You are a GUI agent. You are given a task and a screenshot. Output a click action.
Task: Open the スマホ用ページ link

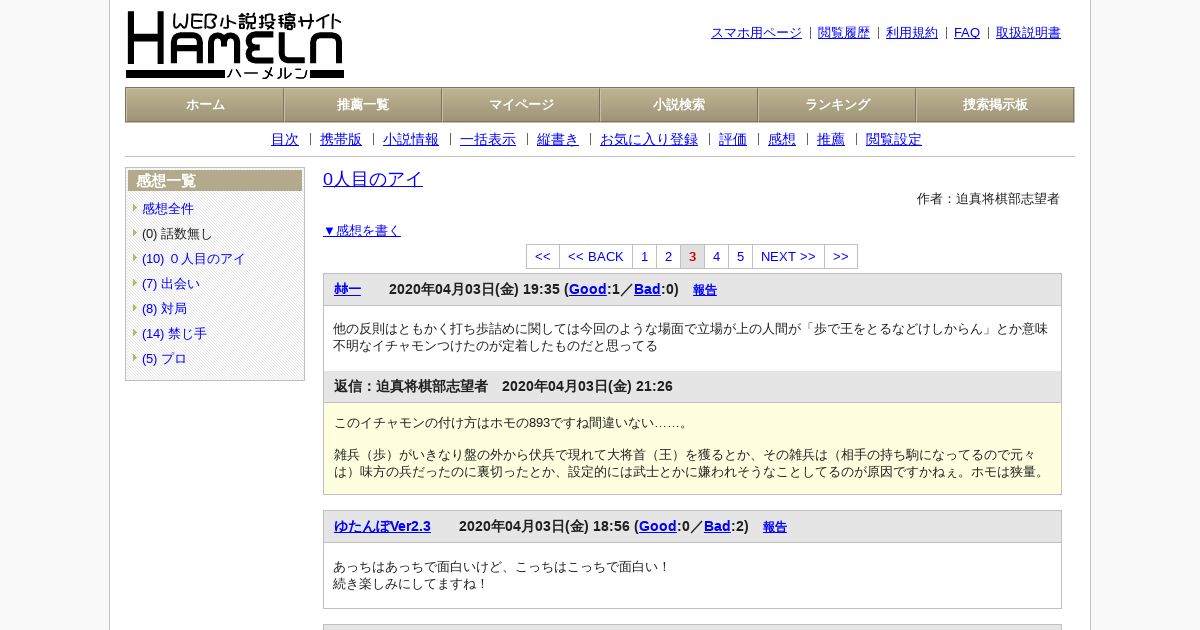coord(756,32)
